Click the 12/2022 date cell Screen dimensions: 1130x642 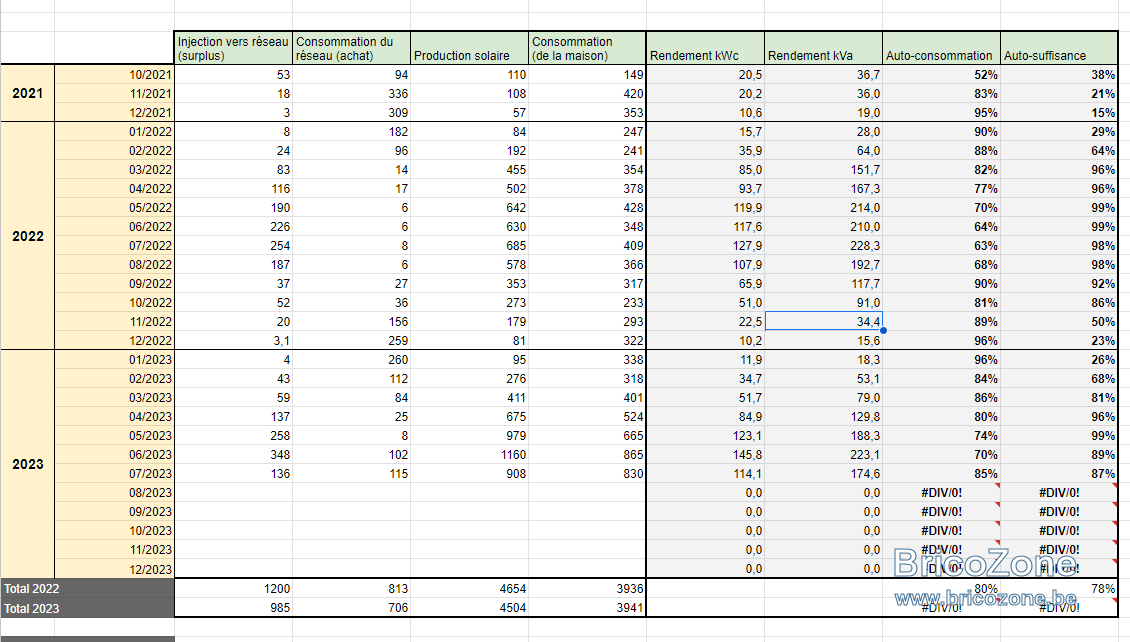click(x=115, y=341)
